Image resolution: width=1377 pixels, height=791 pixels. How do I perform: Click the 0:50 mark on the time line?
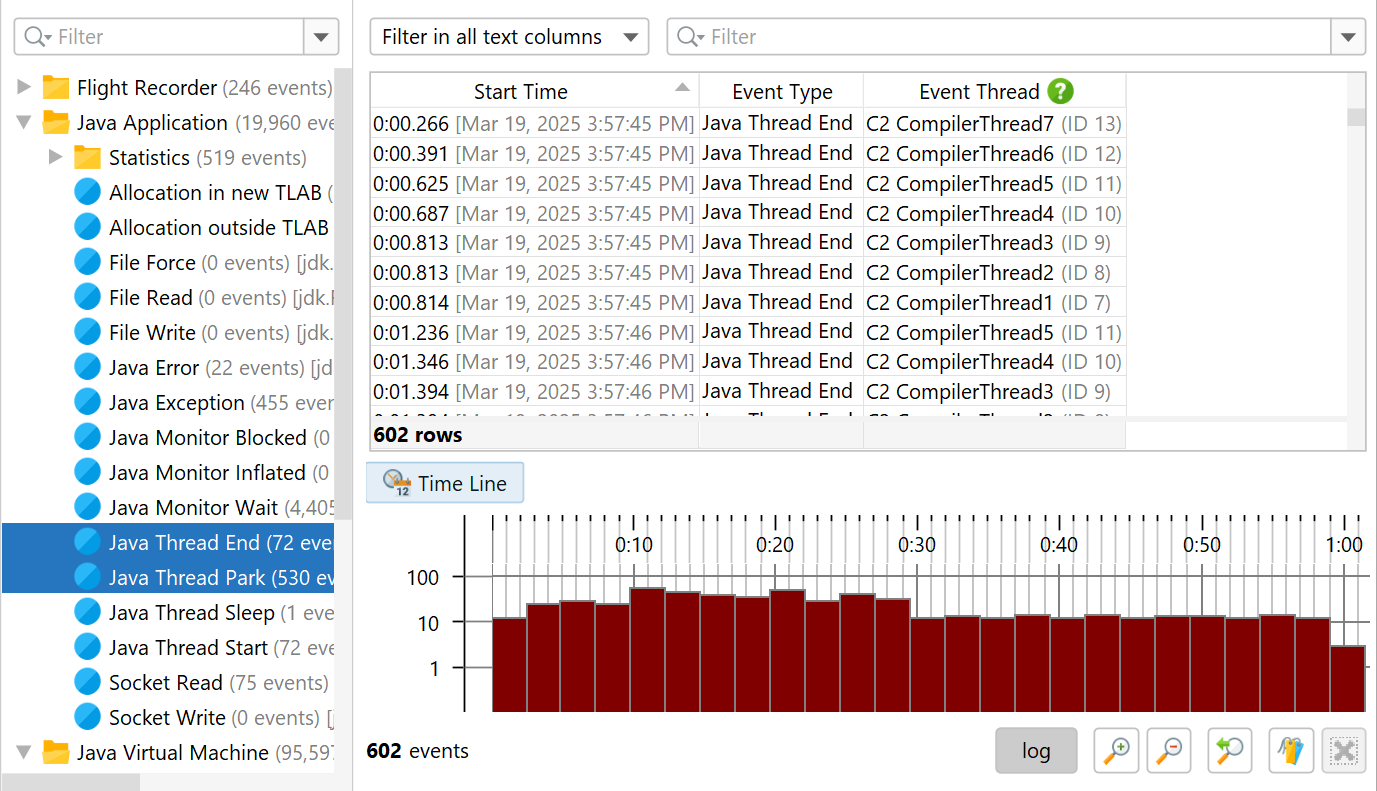(x=1202, y=544)
